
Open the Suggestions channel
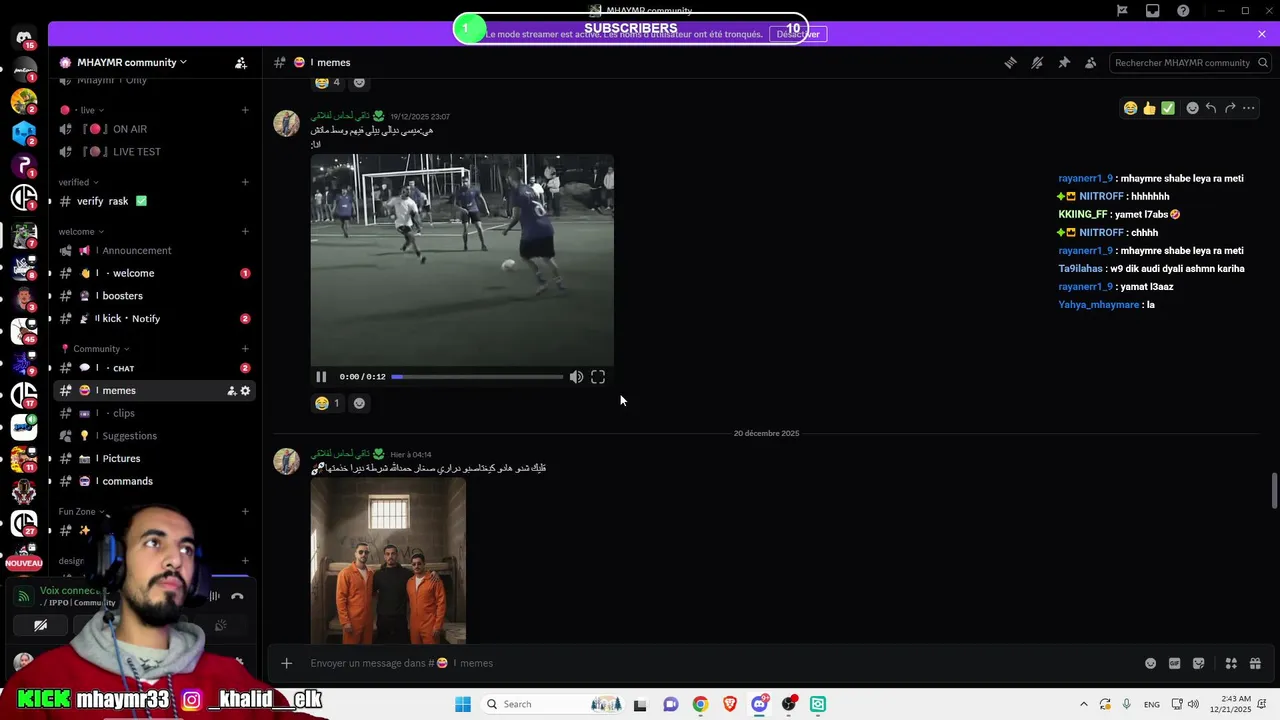(x=154, y=436)
